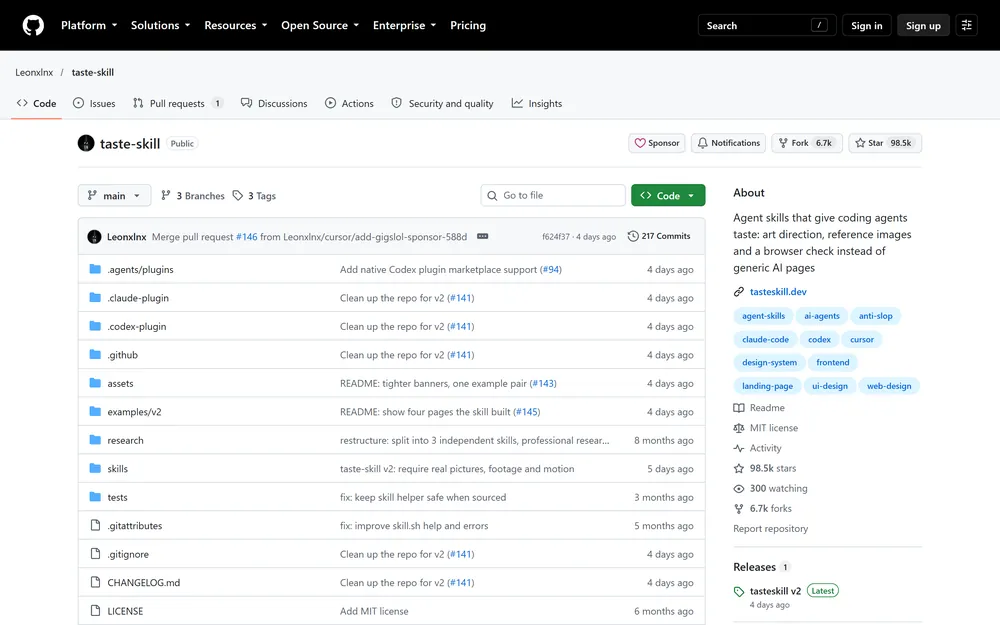The image size is (1000, 625).
Task: Click the Sponsor heart button
Action: 656,143
